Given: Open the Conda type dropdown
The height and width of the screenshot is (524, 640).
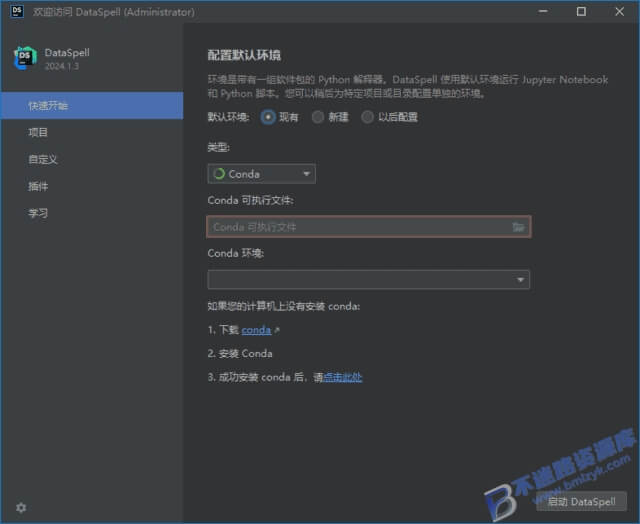Looking at the screenshot, I should click(262, 174).
